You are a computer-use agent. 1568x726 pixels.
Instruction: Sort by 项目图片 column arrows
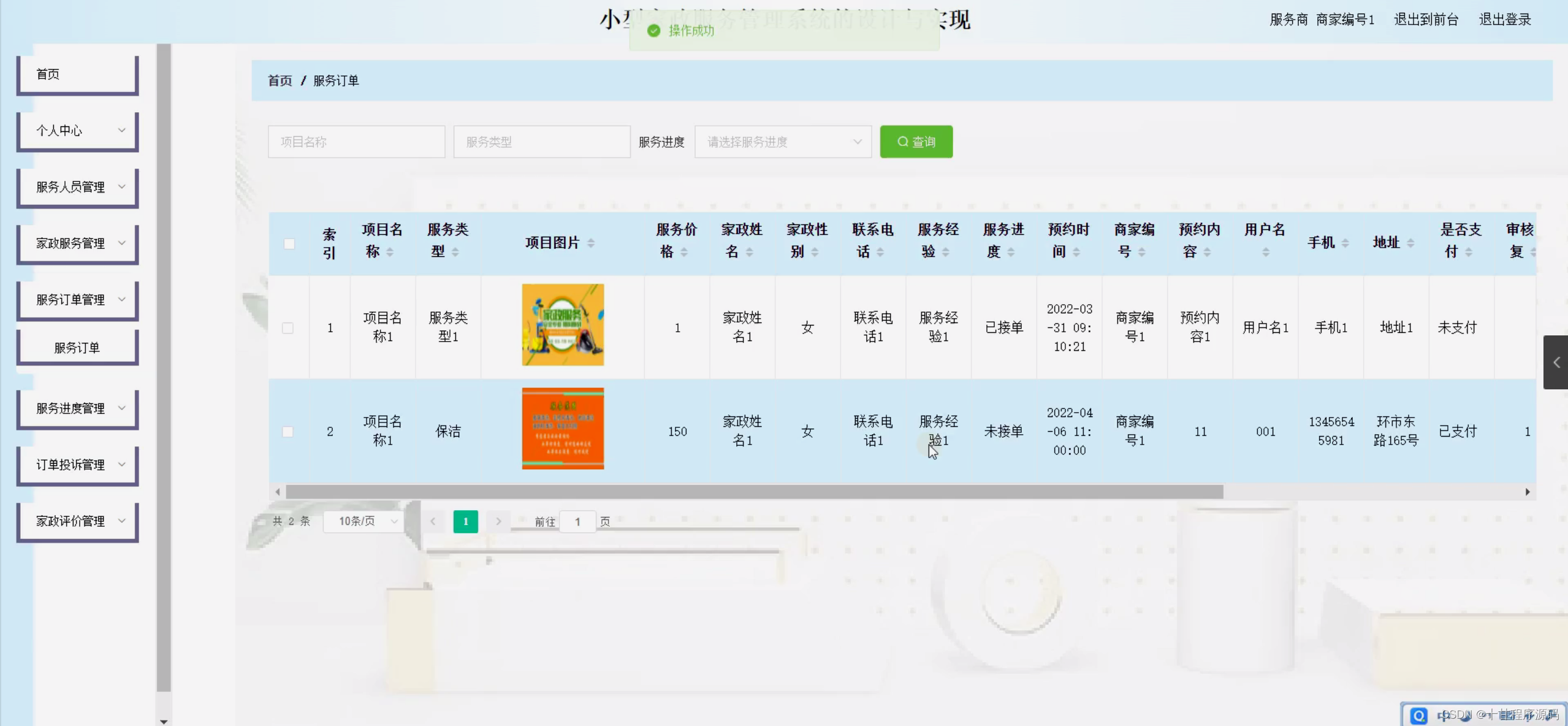[591, 243]
